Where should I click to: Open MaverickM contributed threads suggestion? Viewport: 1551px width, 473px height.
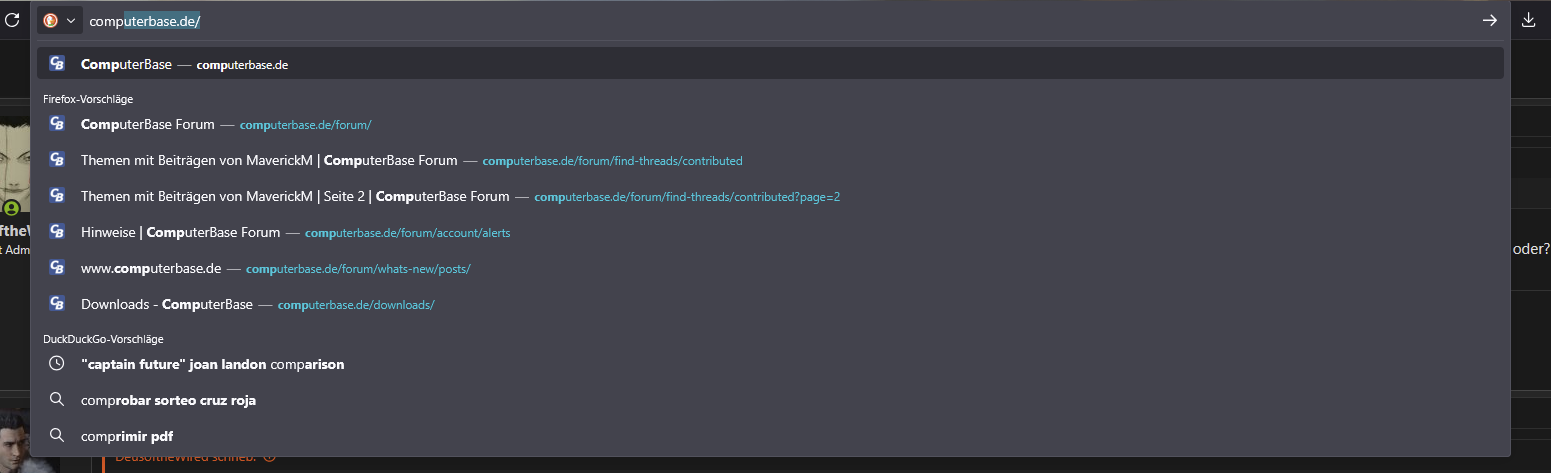770,160
